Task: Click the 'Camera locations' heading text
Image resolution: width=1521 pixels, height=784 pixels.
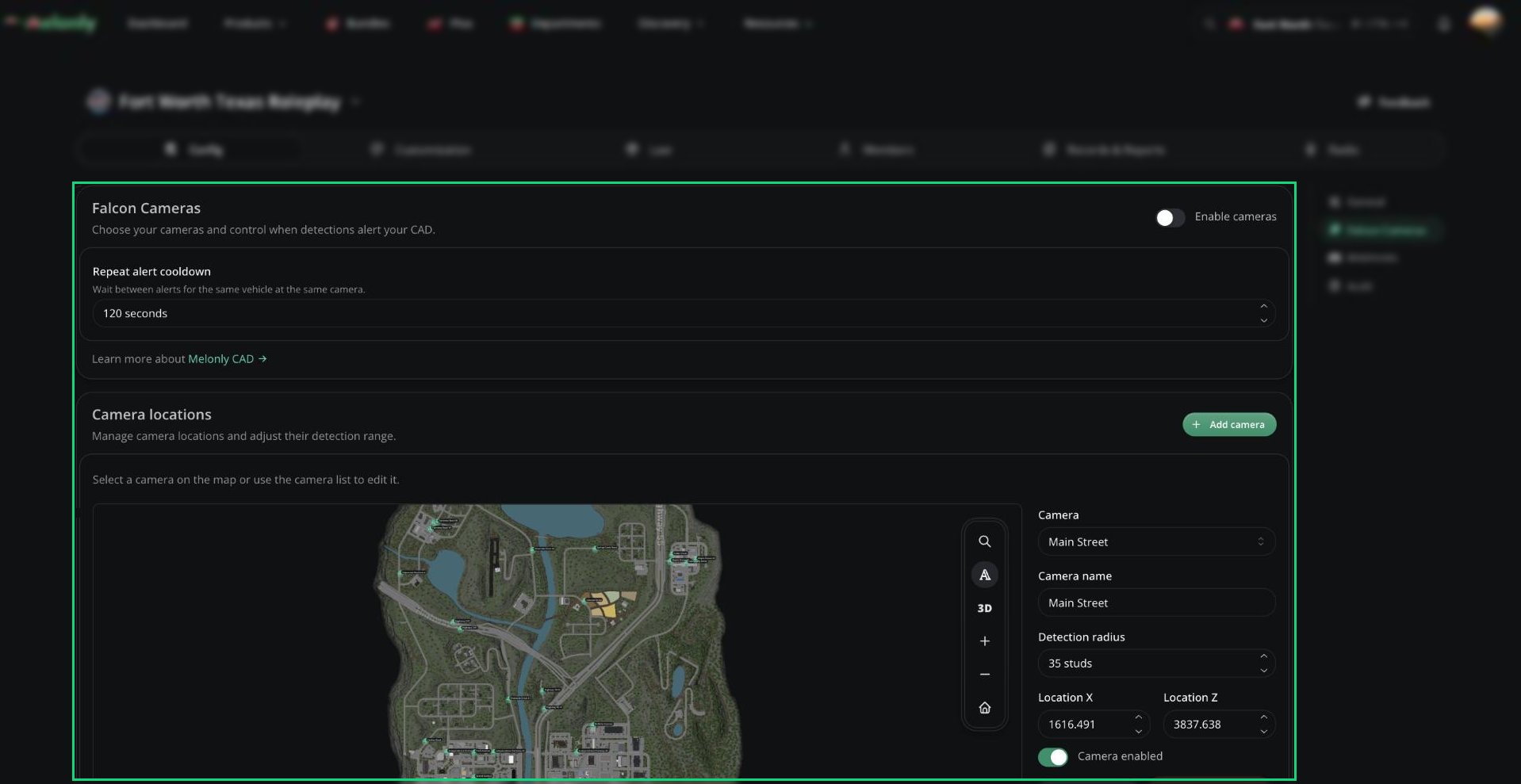Action: pos(151,415)
